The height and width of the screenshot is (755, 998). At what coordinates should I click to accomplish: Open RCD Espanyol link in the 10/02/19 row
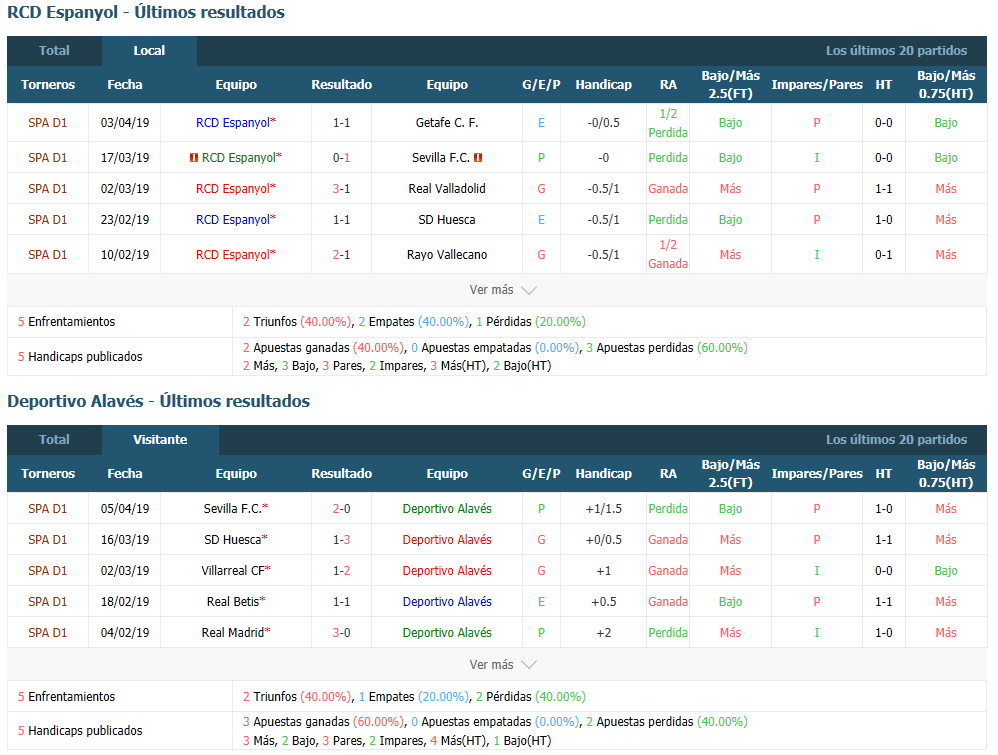(233, 255)
